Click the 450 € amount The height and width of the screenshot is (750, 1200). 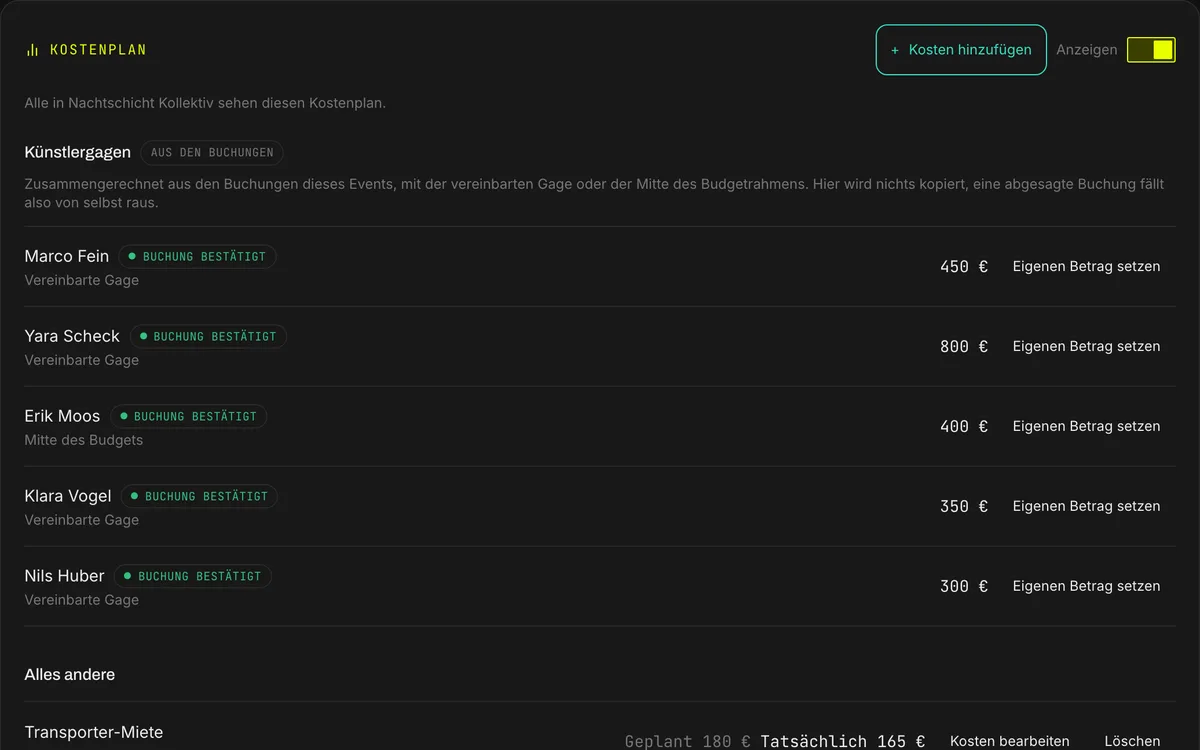pyautogui.click(x=964, y=267)
